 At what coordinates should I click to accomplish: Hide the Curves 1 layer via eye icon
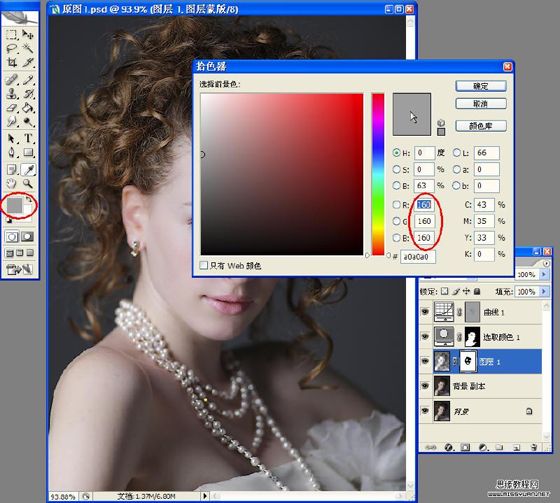pos(425,312)
